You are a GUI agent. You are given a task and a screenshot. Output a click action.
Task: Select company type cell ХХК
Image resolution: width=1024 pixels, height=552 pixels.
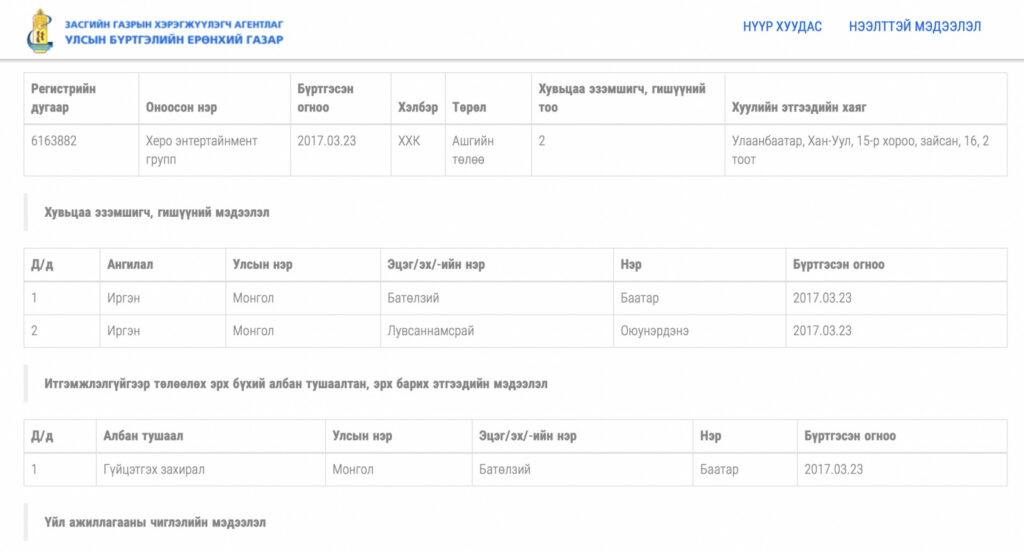409,141
